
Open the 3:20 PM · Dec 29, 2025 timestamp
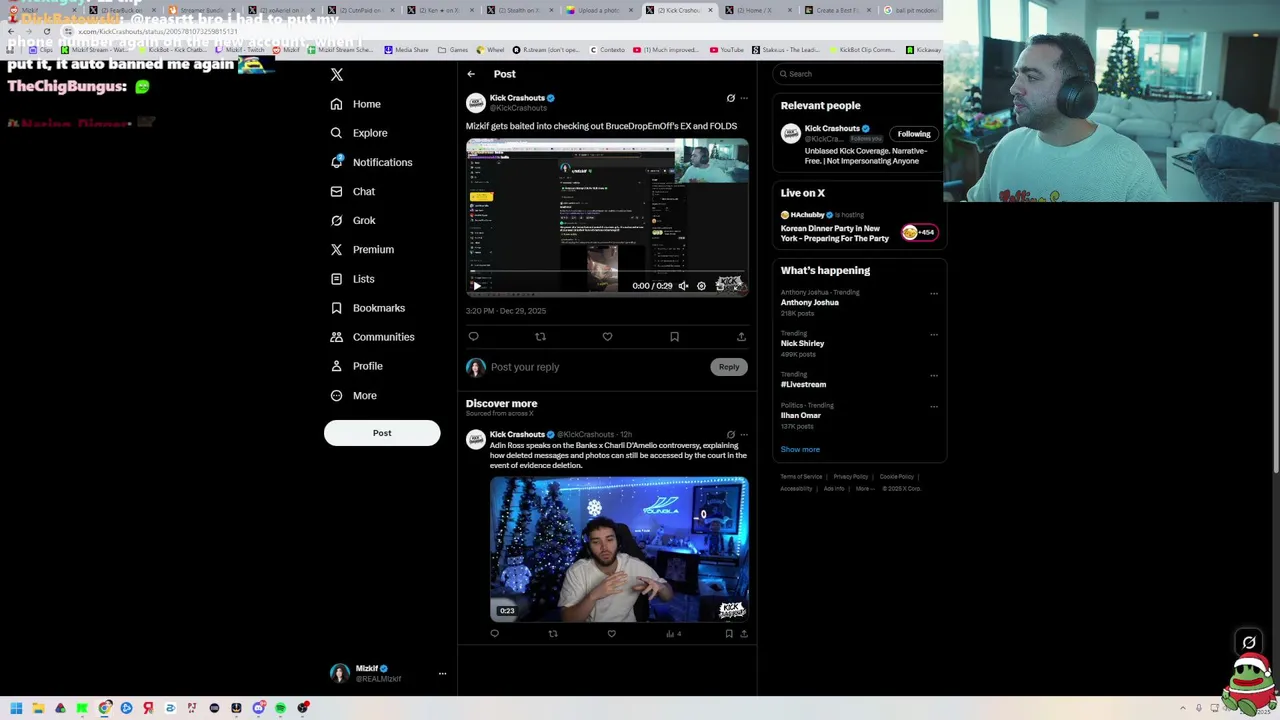[506, 311]
